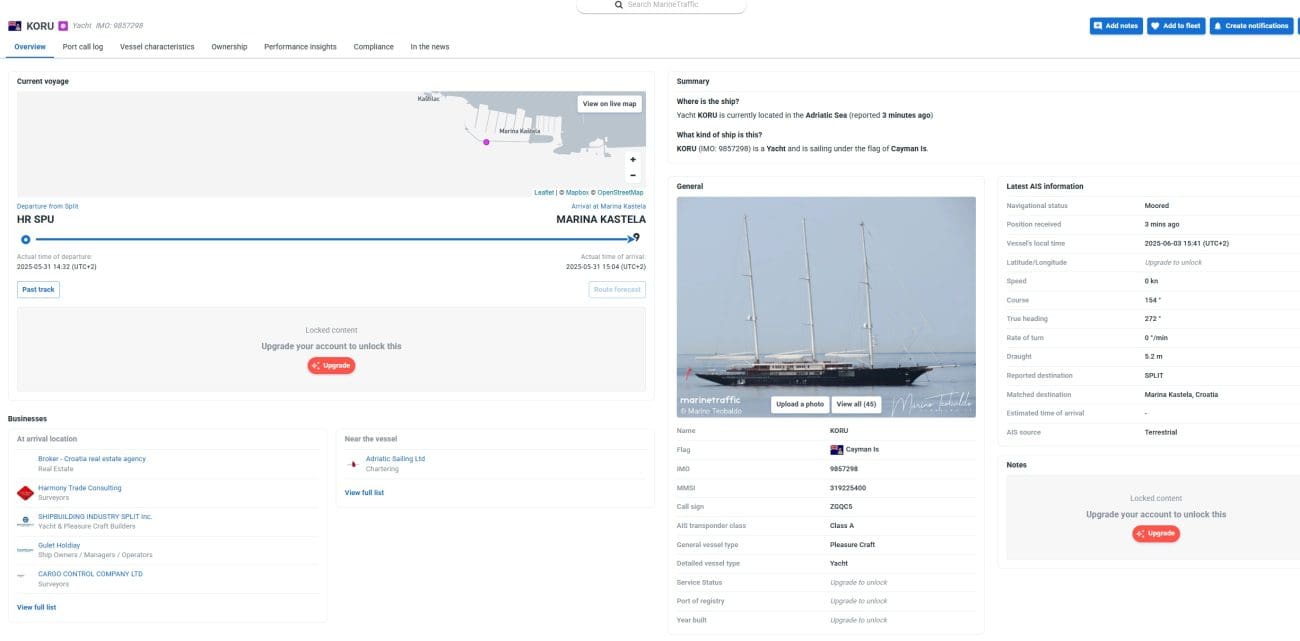Screen dimensions: 1300x641
Task: Open the Compliance tab
Action: click(373, 47)
